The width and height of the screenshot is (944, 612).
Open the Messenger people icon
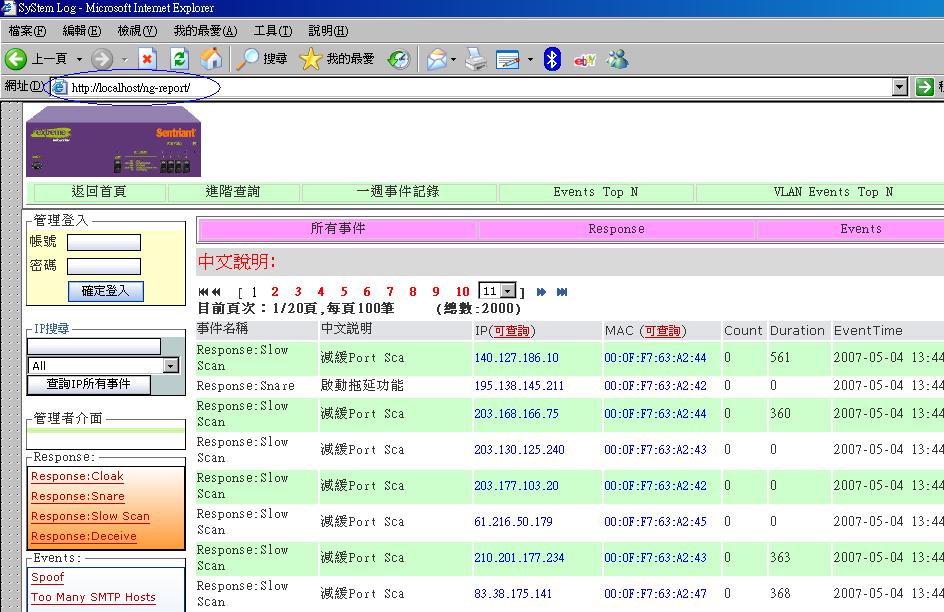tap(618, 59)
